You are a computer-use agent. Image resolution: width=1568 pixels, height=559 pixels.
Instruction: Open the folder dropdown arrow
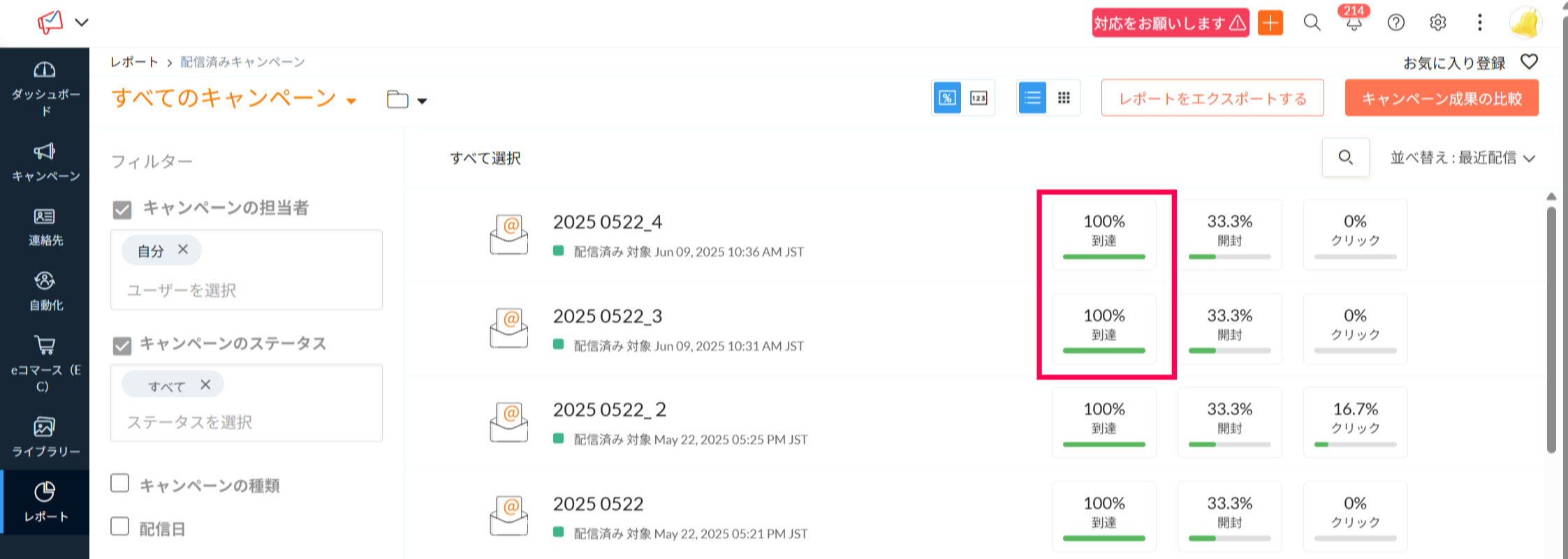pyautogui.click(x=422, y=101)
